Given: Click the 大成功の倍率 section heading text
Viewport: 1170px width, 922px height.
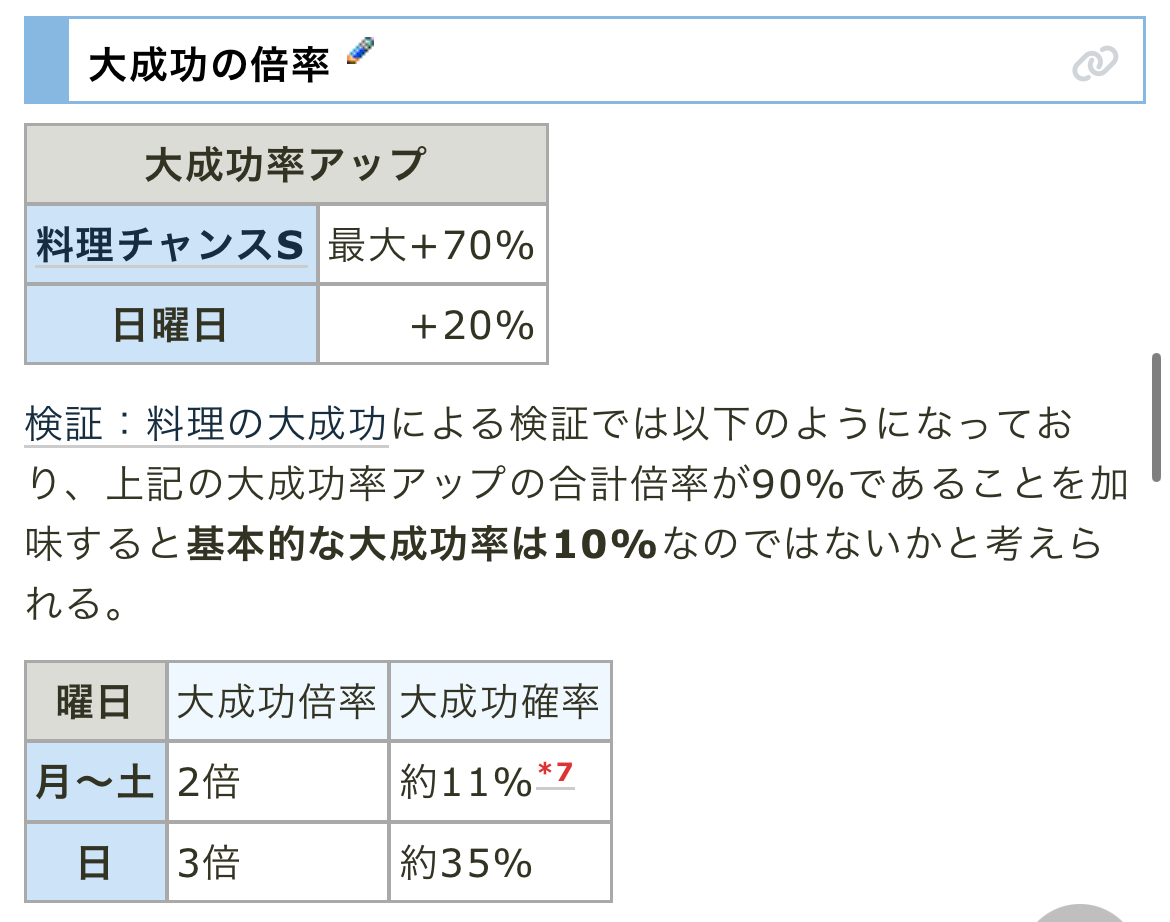Looking at the screenshot, I should (x=209, y=64).
